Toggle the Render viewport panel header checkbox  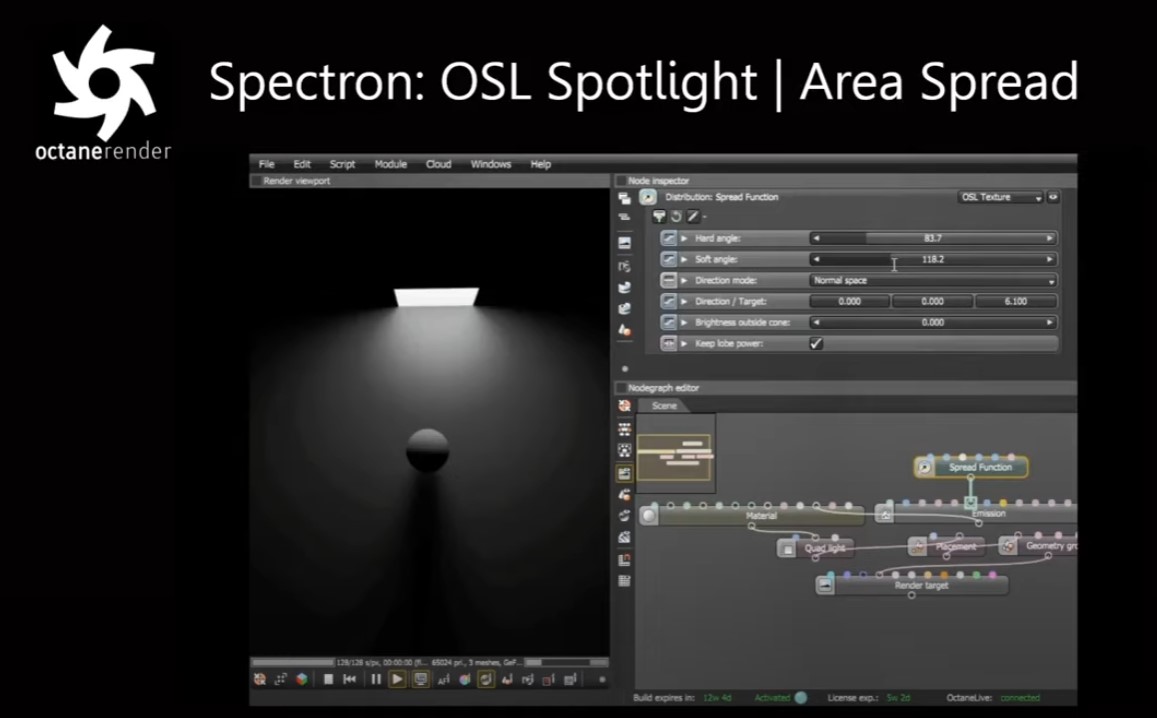pos(257,181)
